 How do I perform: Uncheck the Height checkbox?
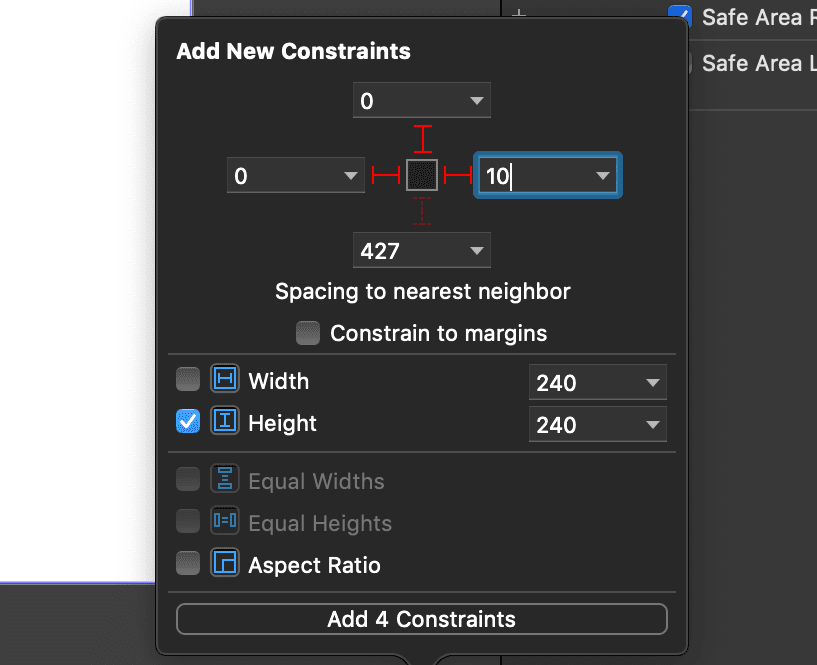click(188, 422)
